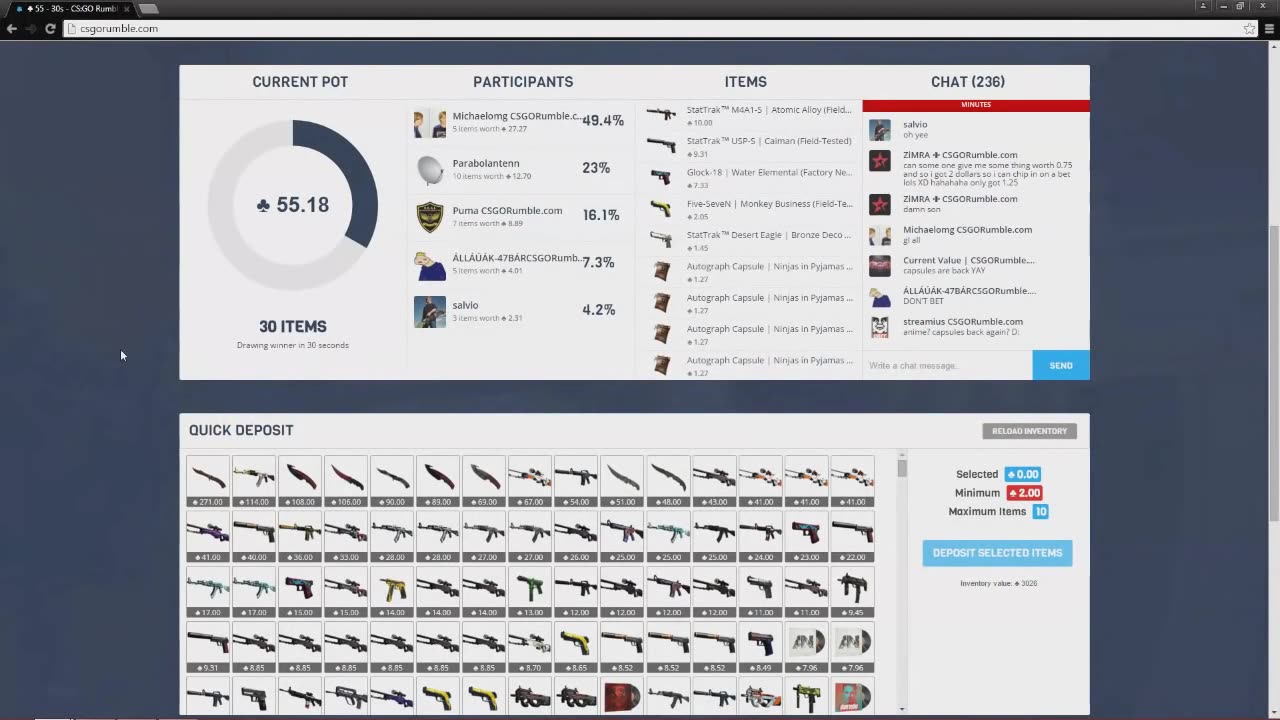Go back in browser

(x=12, y=29)
